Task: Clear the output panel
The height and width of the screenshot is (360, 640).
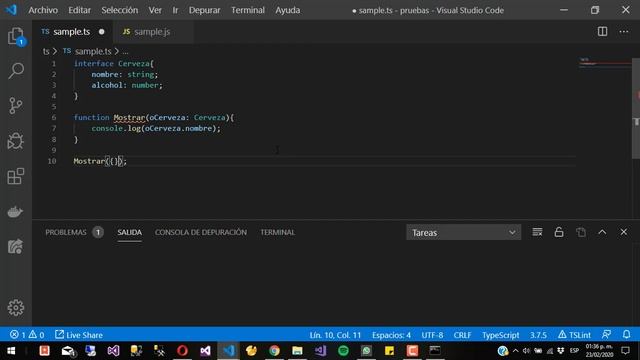Action: coord(537,232)
